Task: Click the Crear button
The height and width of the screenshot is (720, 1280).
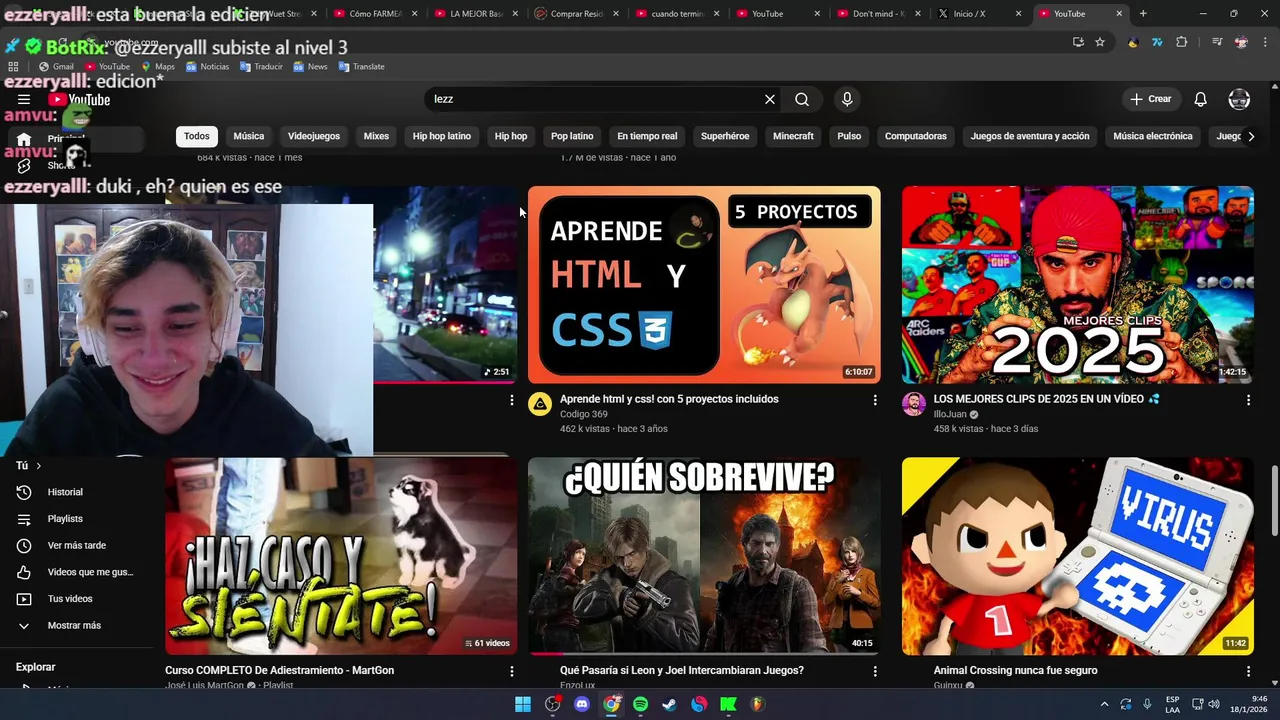Action: (1150, 99)
